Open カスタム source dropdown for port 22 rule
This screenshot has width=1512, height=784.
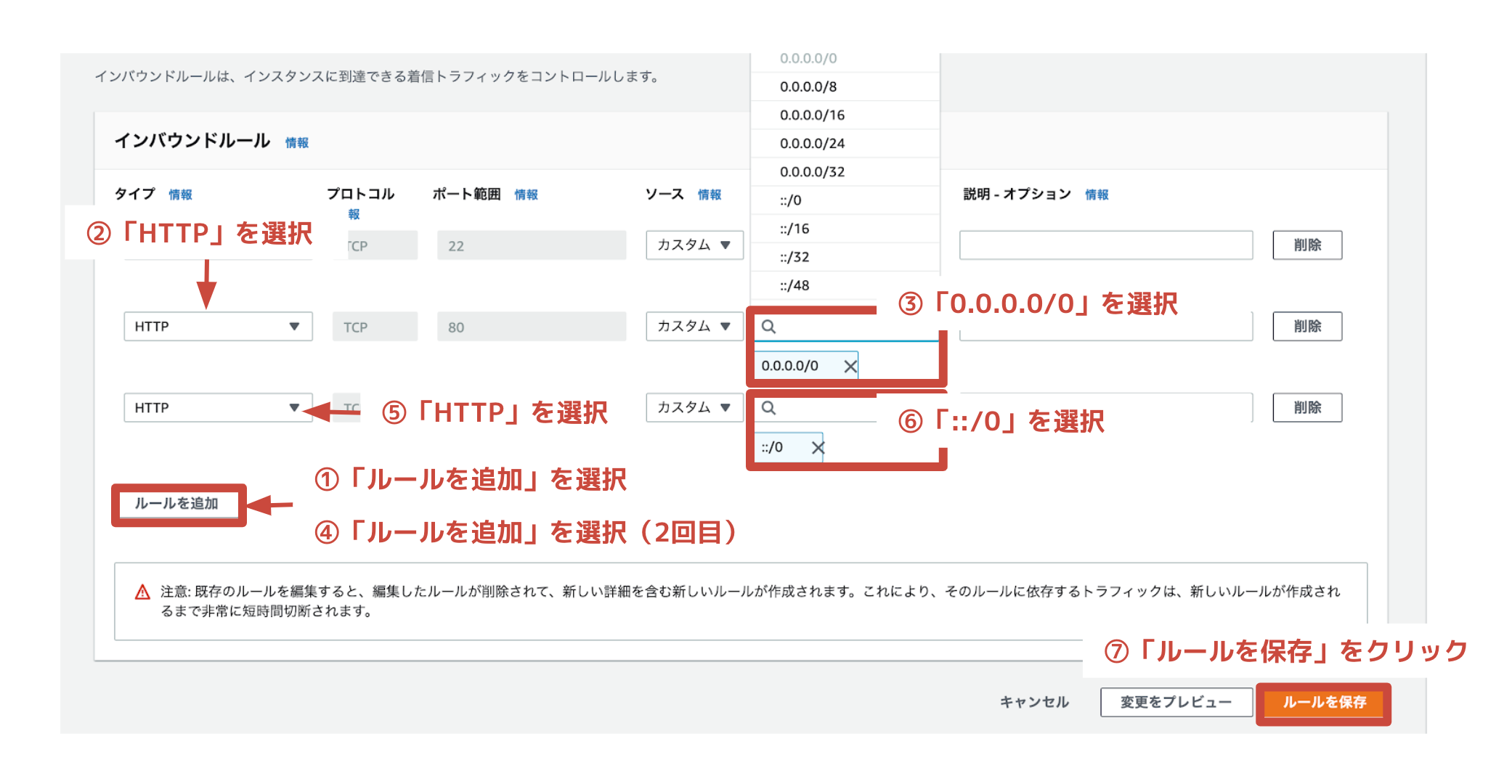pyautogui.click(x=694, y=245)
